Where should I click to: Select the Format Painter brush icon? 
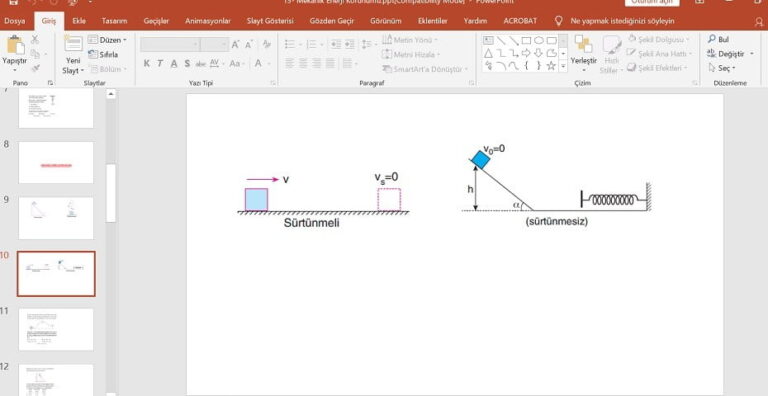[35, 69]
